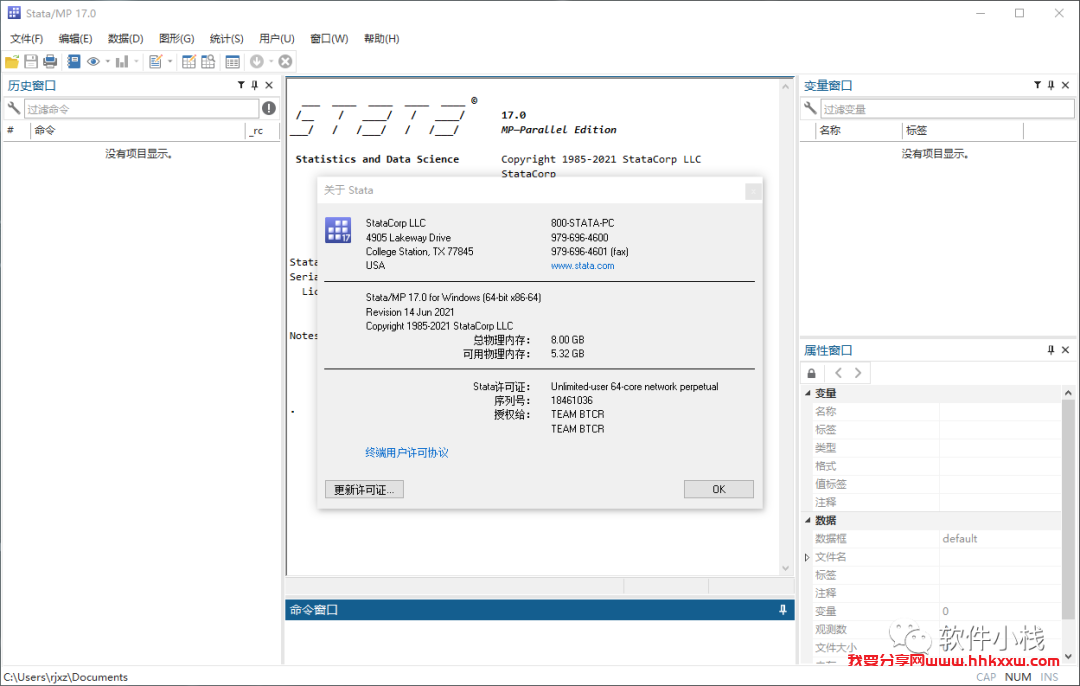Click the History window filter funnel icon
The image size is (1080, 686).
[x=241, y=85]
